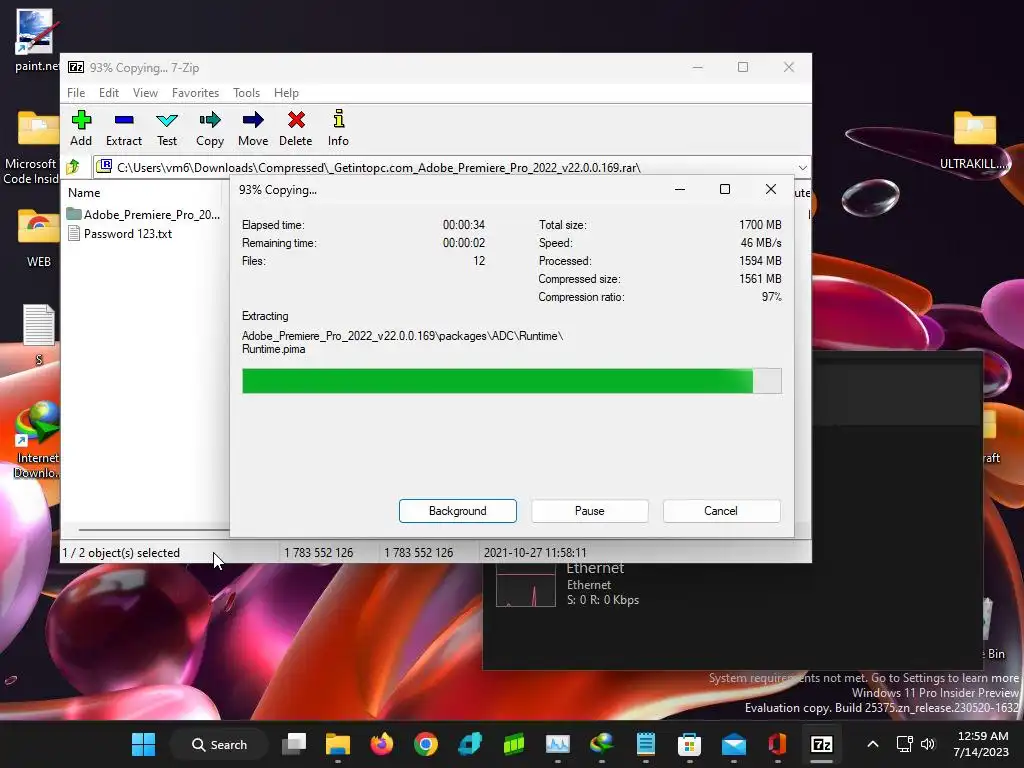This screenshot has width=1024, height=768.
Task: Open the clock showing 12:59 AM
Action: click(x=982, y=744)
